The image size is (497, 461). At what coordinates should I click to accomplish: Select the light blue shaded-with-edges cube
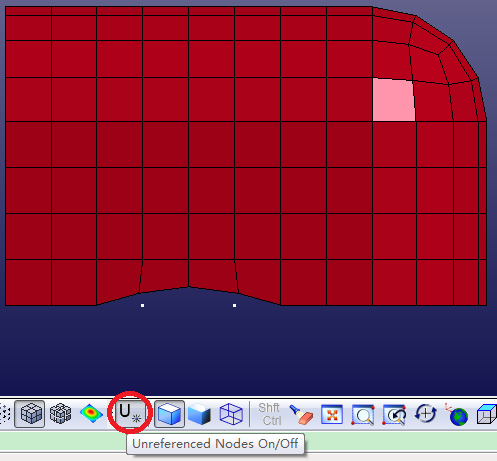[x=169, y=414]
